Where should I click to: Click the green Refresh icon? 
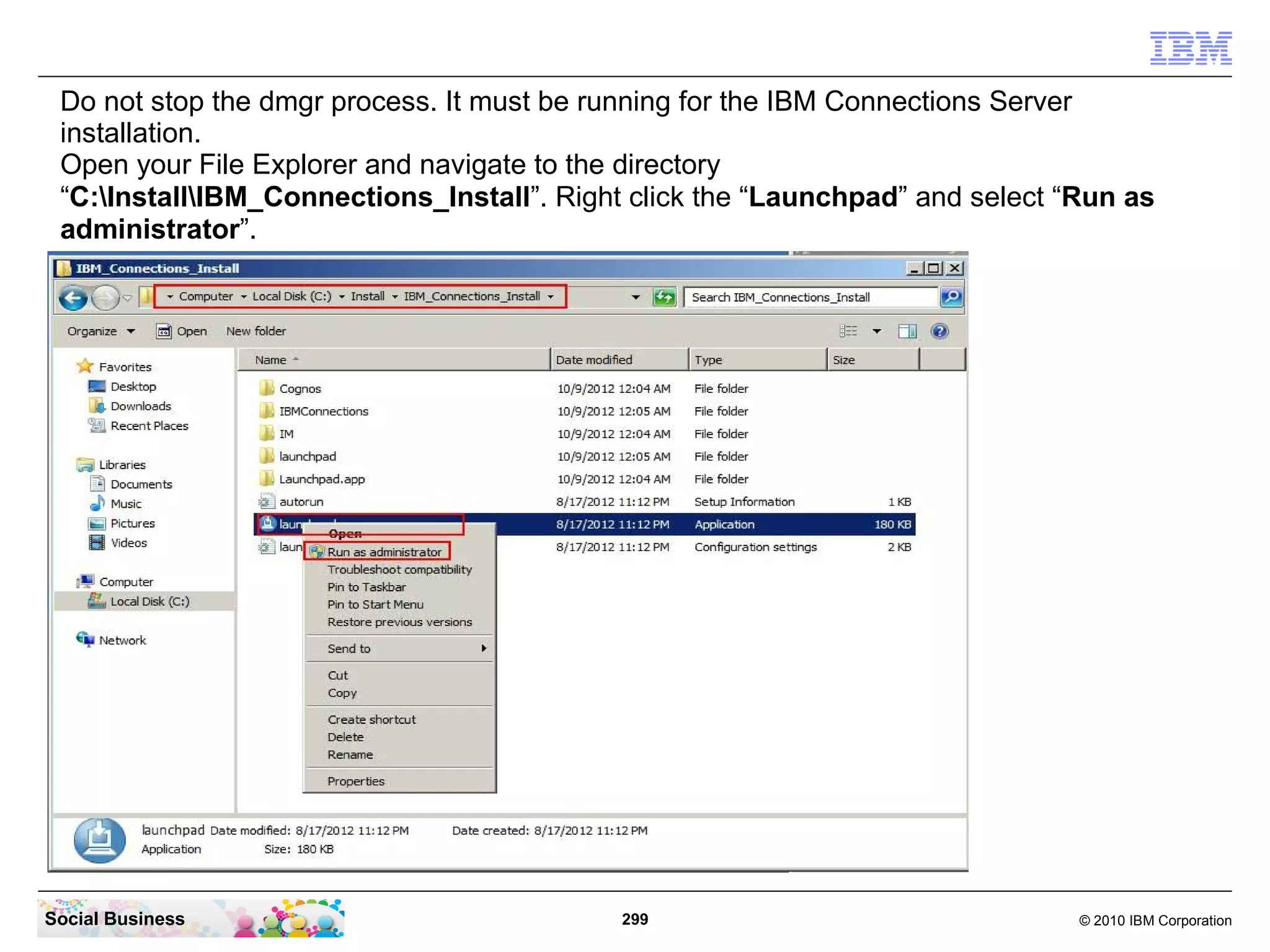[664, 297]
